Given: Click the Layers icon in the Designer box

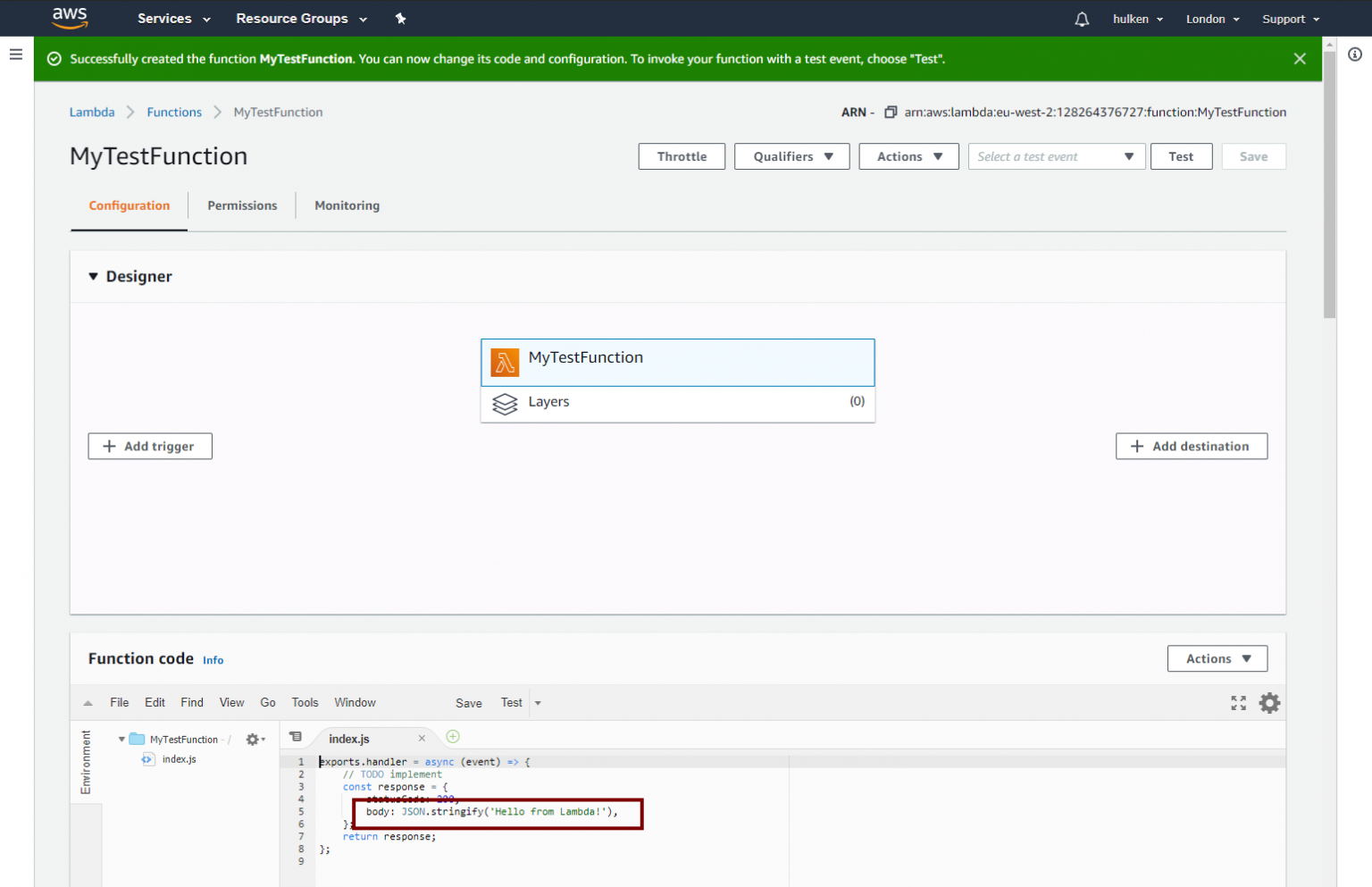Looking at the screenshot, I should (x=506, y=404).
